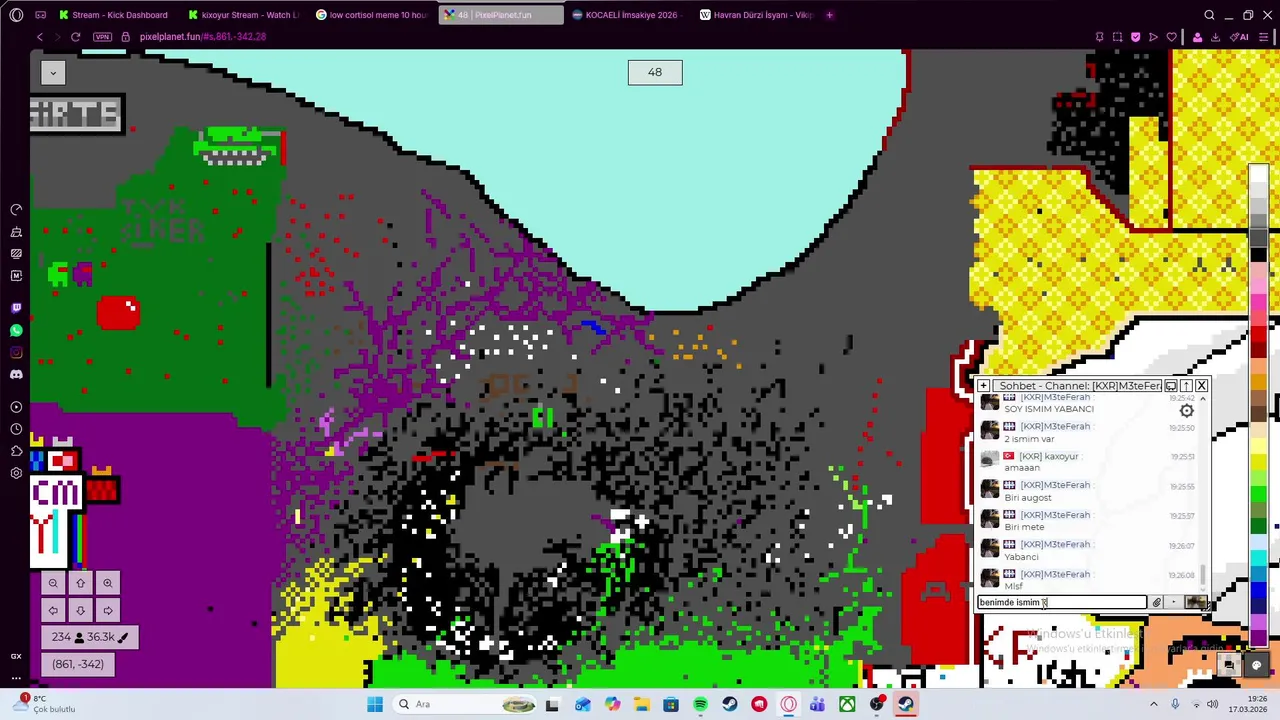1280x720 pixels.
Task: Toggle the VPN badge in address bar
Action: point(102,37)
